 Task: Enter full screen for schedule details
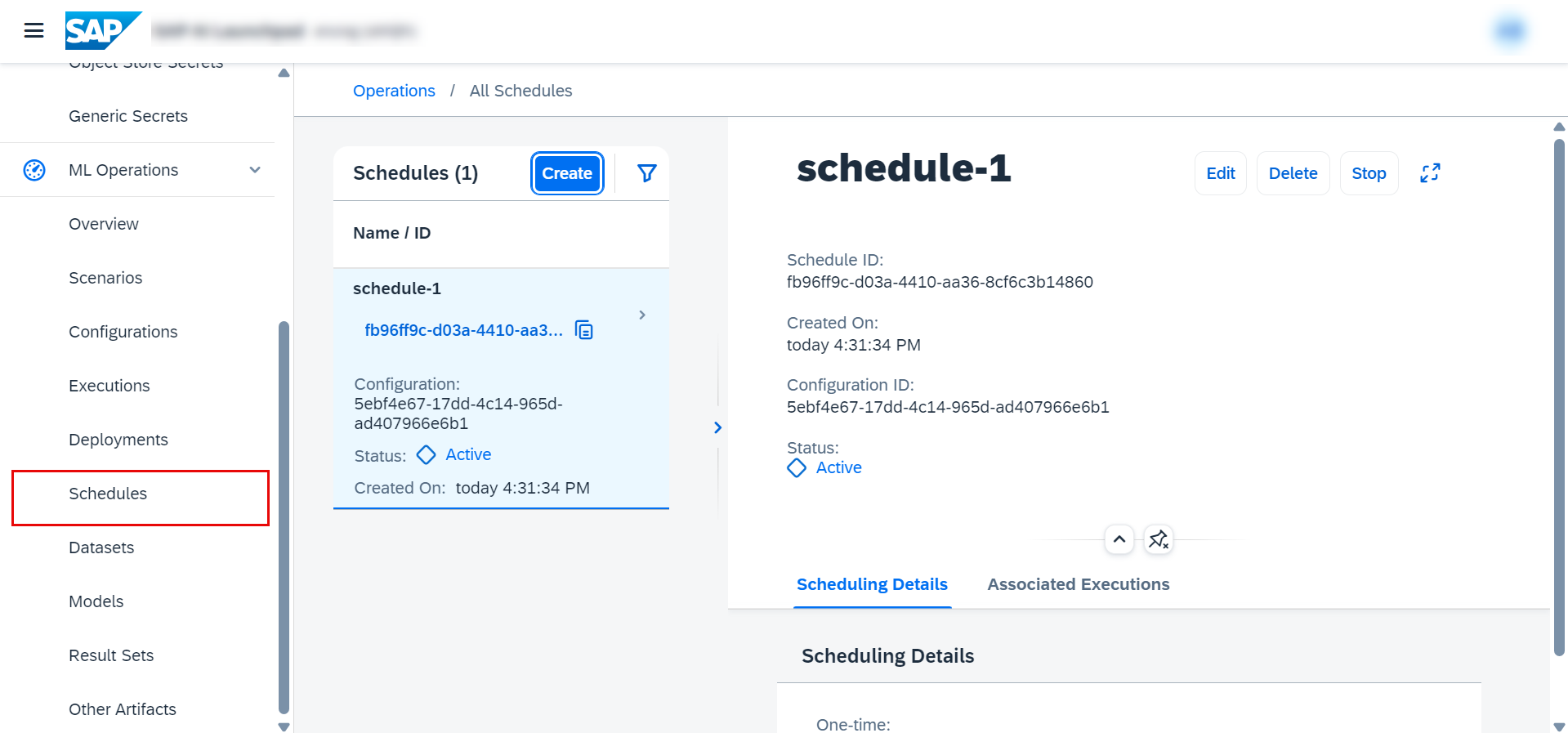(x=1430, y=173)
